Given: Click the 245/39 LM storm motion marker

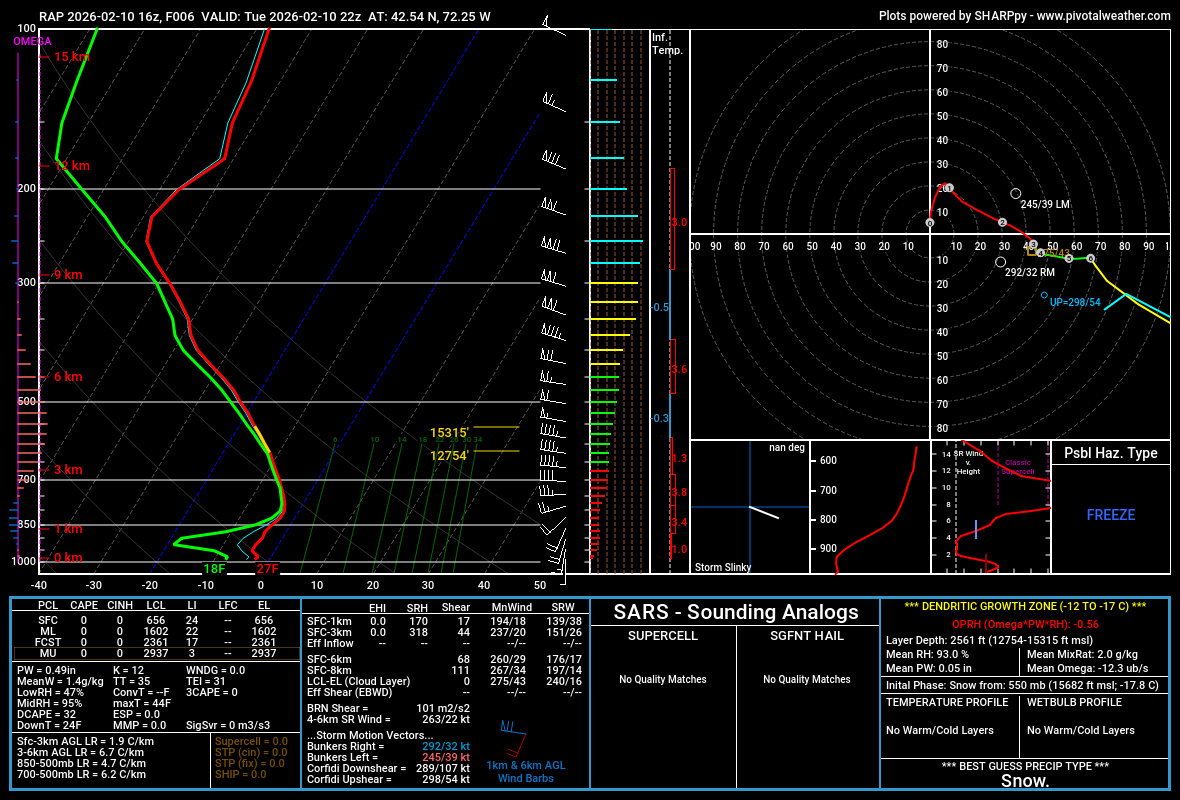Looking at the screenshot, I should click(1016, 194).
